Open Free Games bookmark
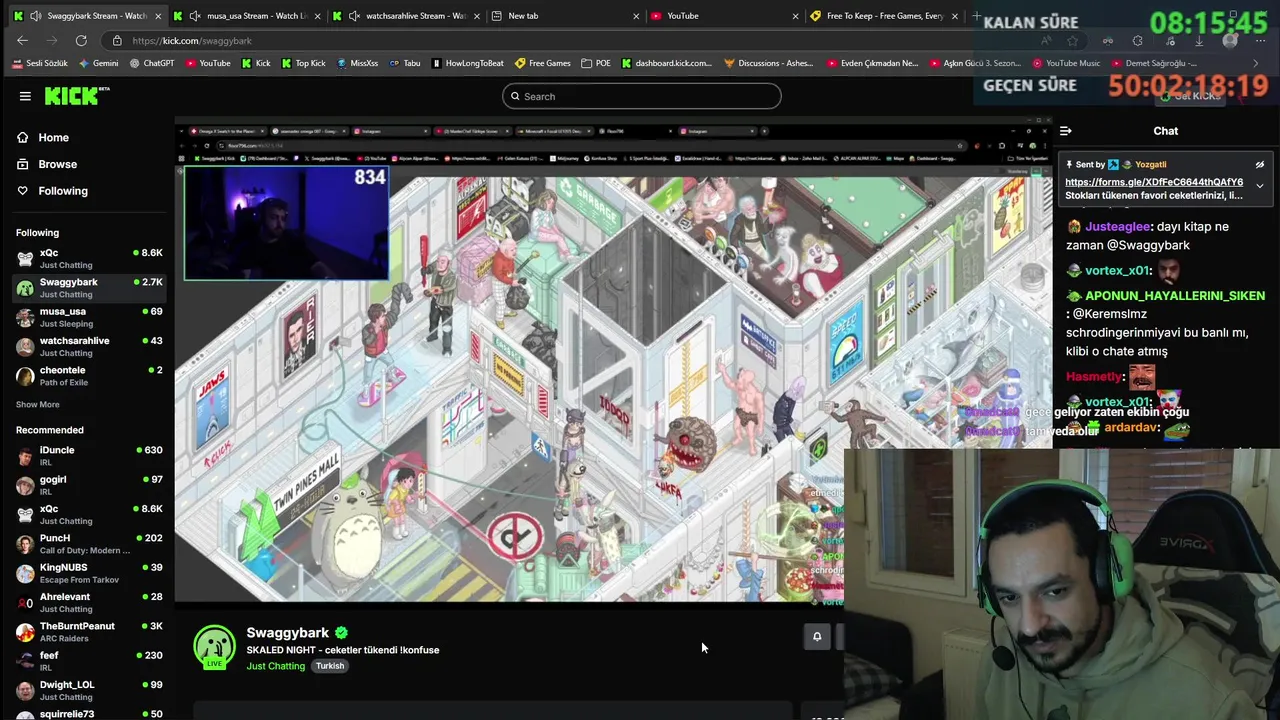 click(x=543, y=63)
